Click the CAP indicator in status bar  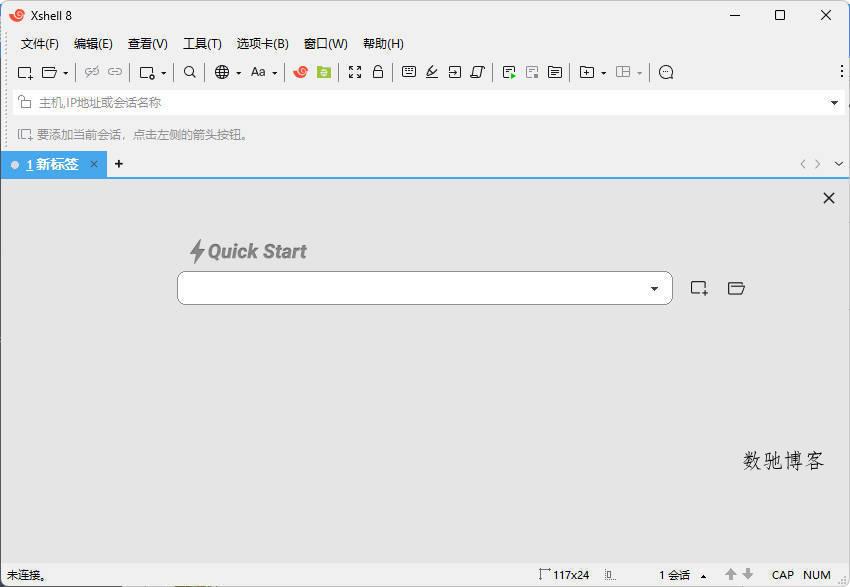click(x=782, y=575)
